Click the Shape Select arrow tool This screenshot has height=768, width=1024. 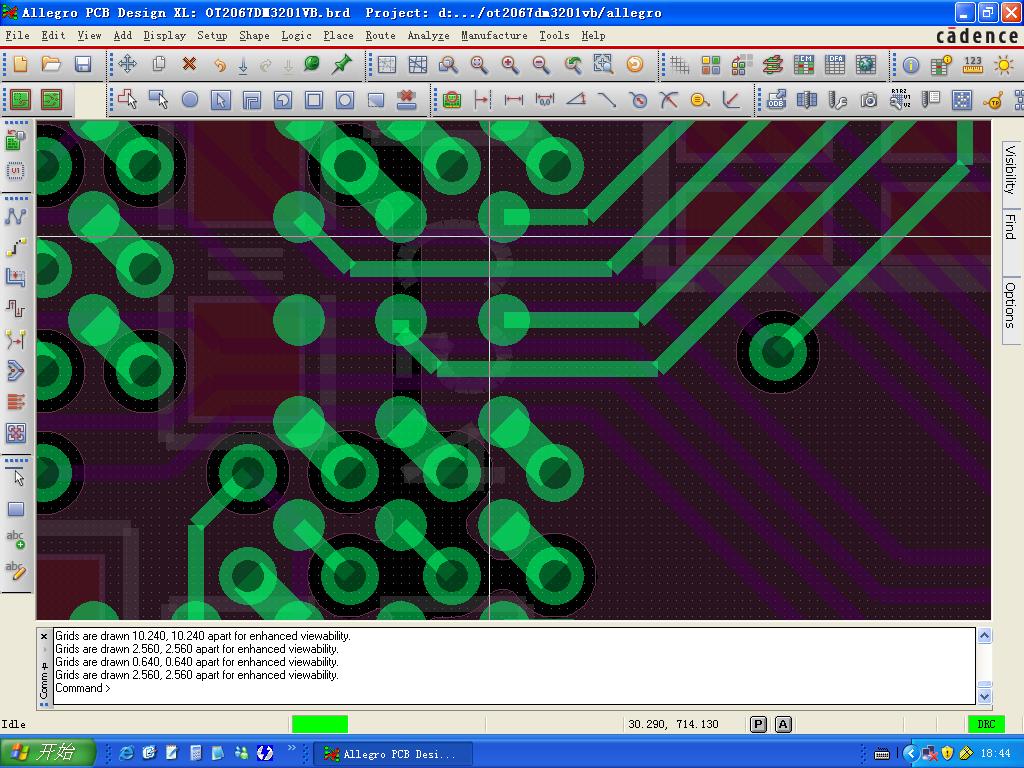[221, 99]
